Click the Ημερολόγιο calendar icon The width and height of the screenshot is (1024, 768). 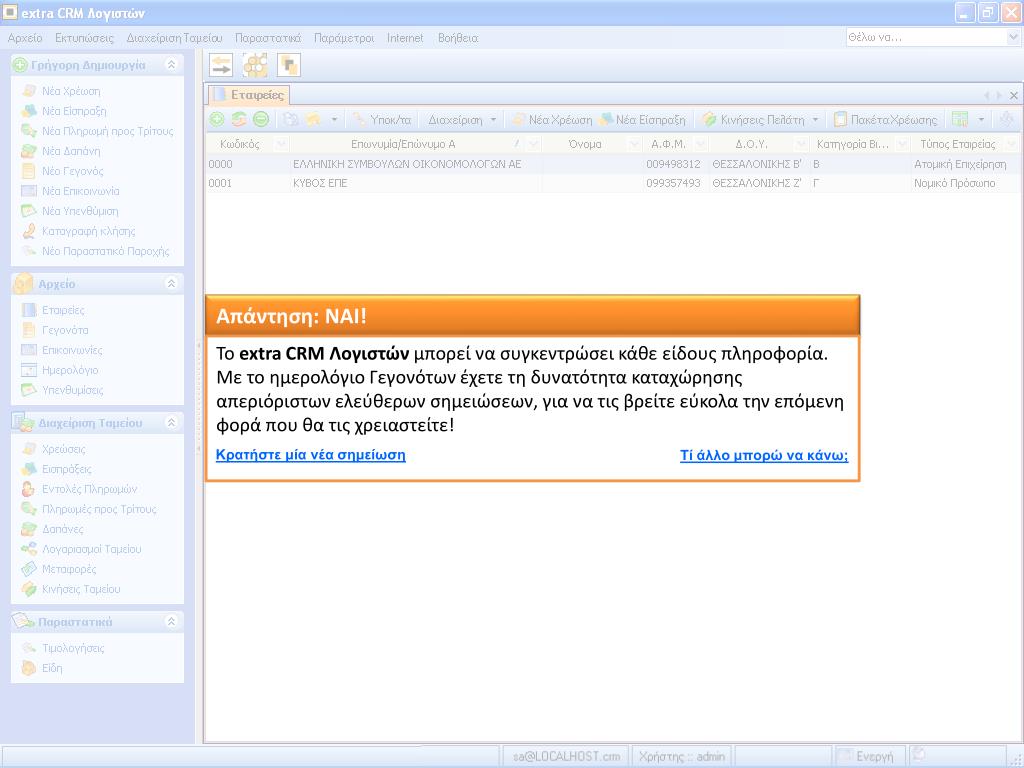pyautogui.click(x=29, y=370)
